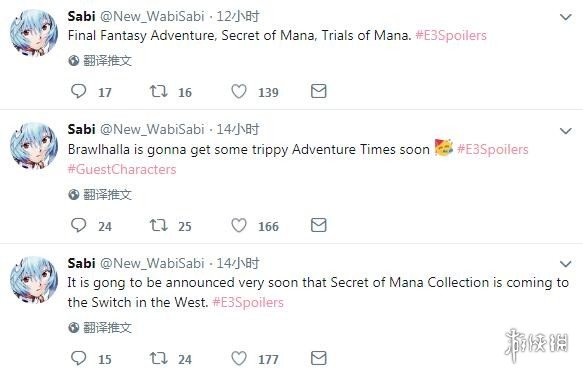Reply to the Final Fantasy Adventure tweet
583x373 pixels.
(x=78, y=91)
